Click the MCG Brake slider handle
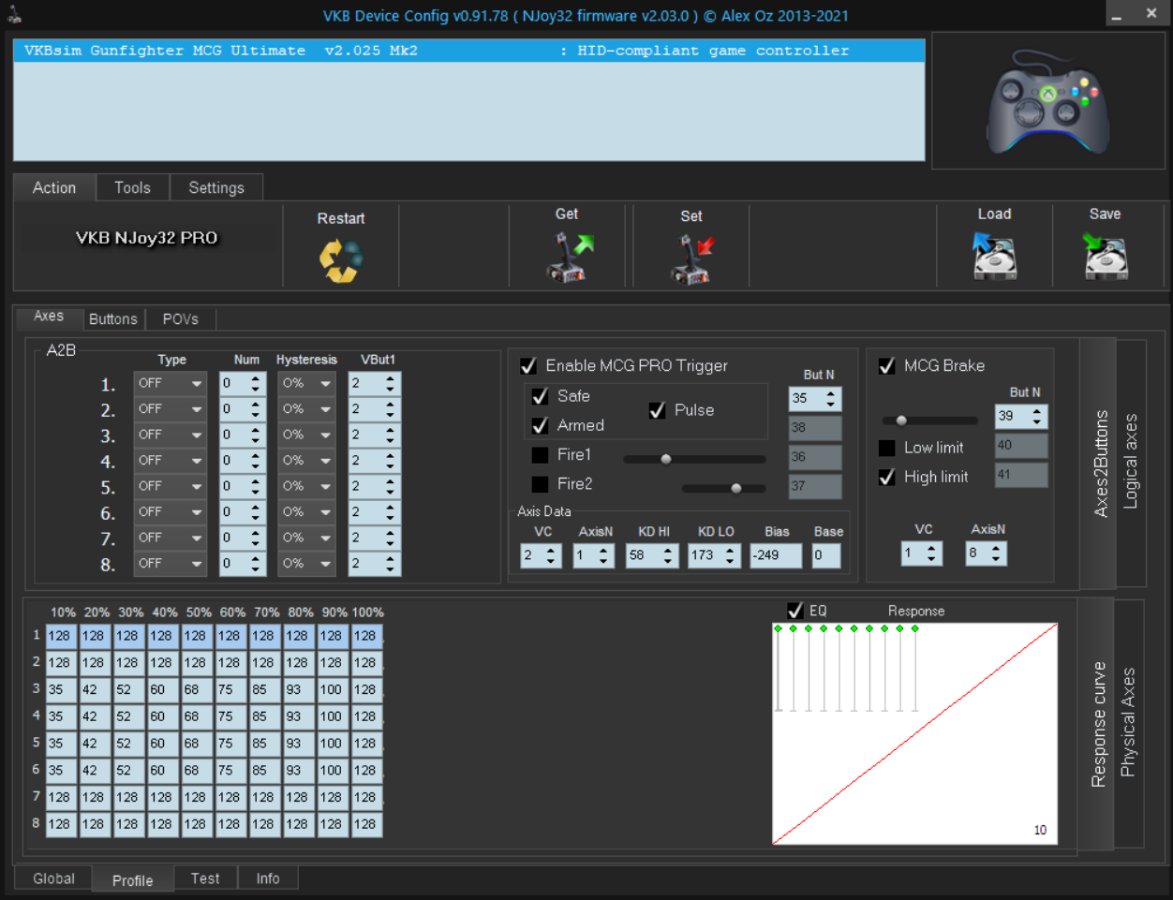 901,421
